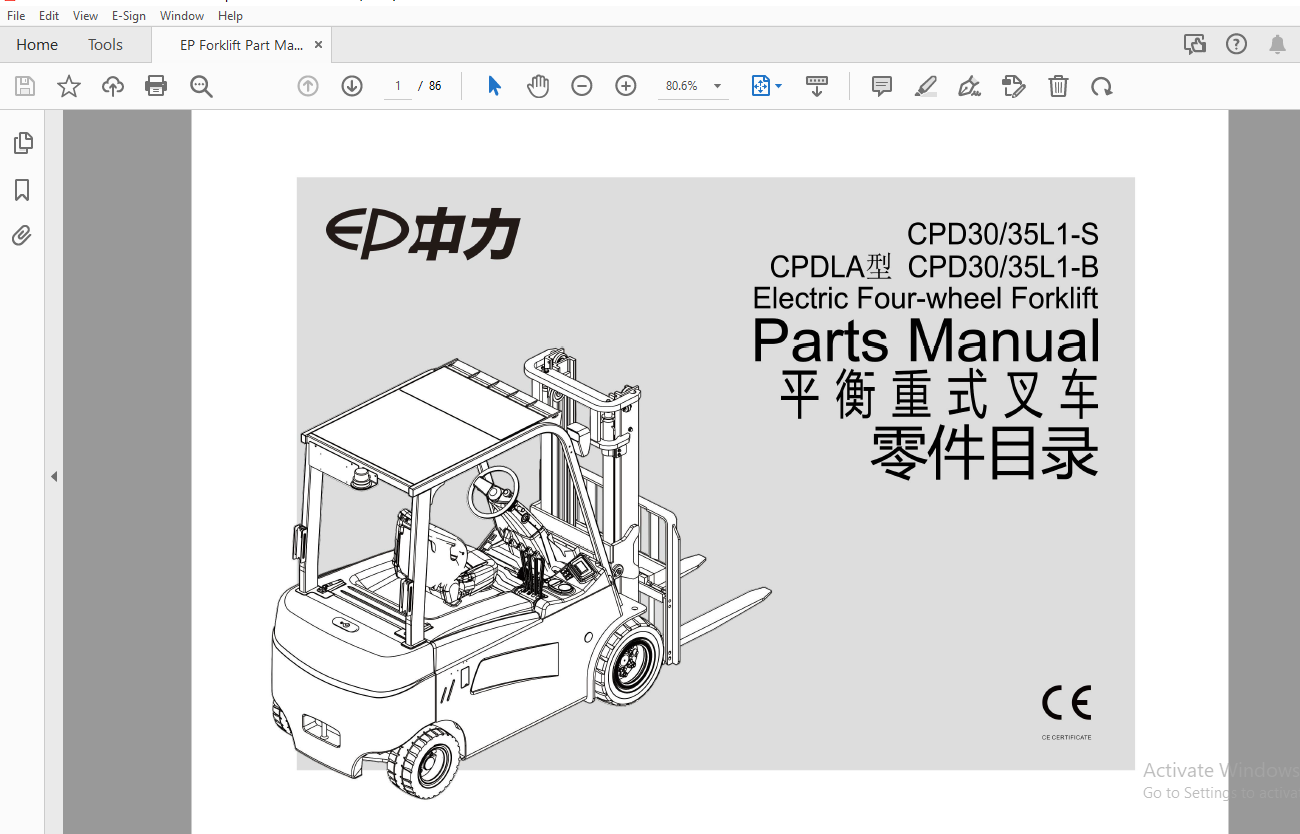Open the notifications bell
Image resolution: width=1300 pixels, height=834 pixels.
coord(1277,44)
